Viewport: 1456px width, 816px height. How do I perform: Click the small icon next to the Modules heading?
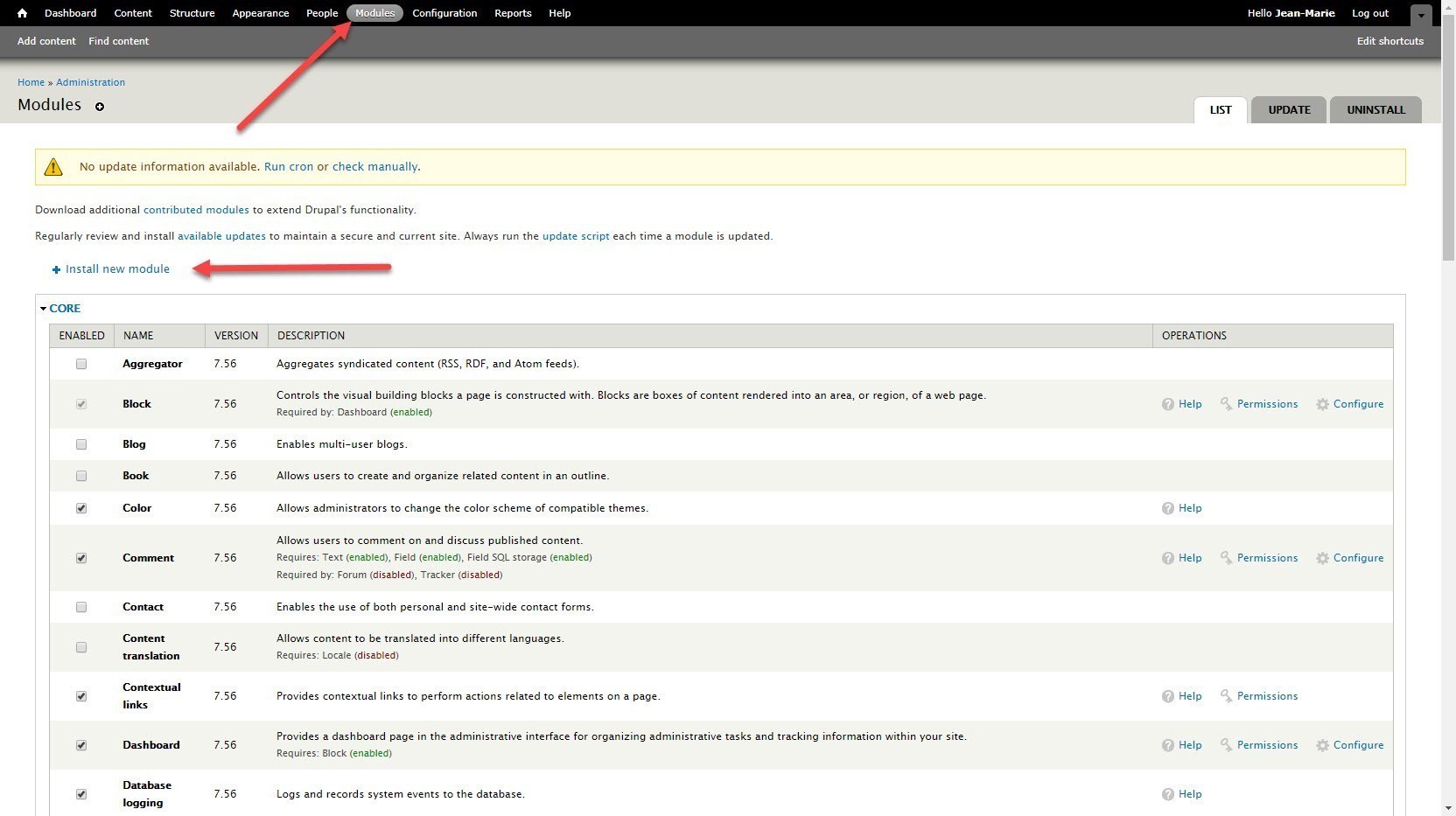point(100,107)
